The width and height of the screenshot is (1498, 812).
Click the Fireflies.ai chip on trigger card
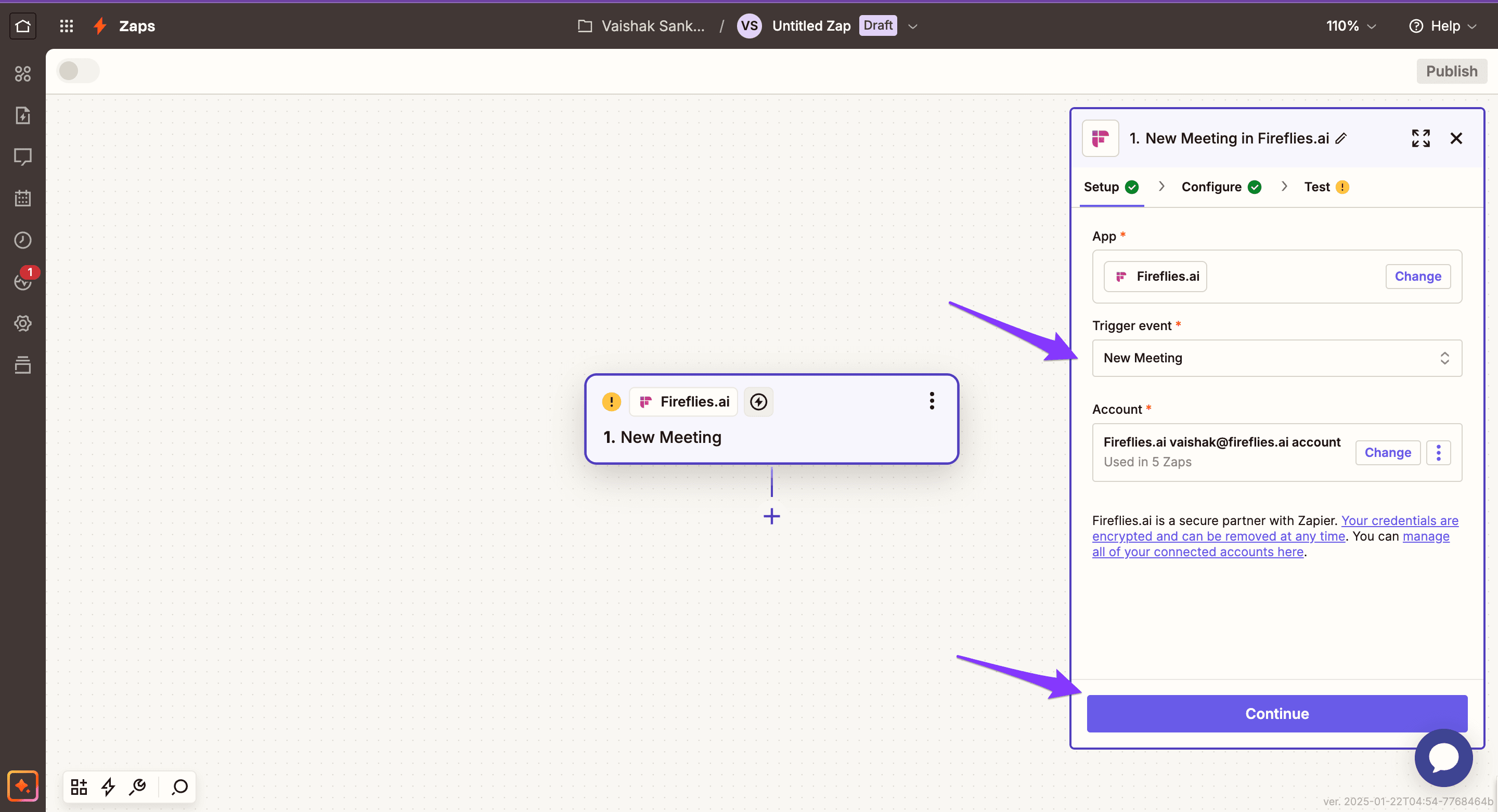pos(683,402)
